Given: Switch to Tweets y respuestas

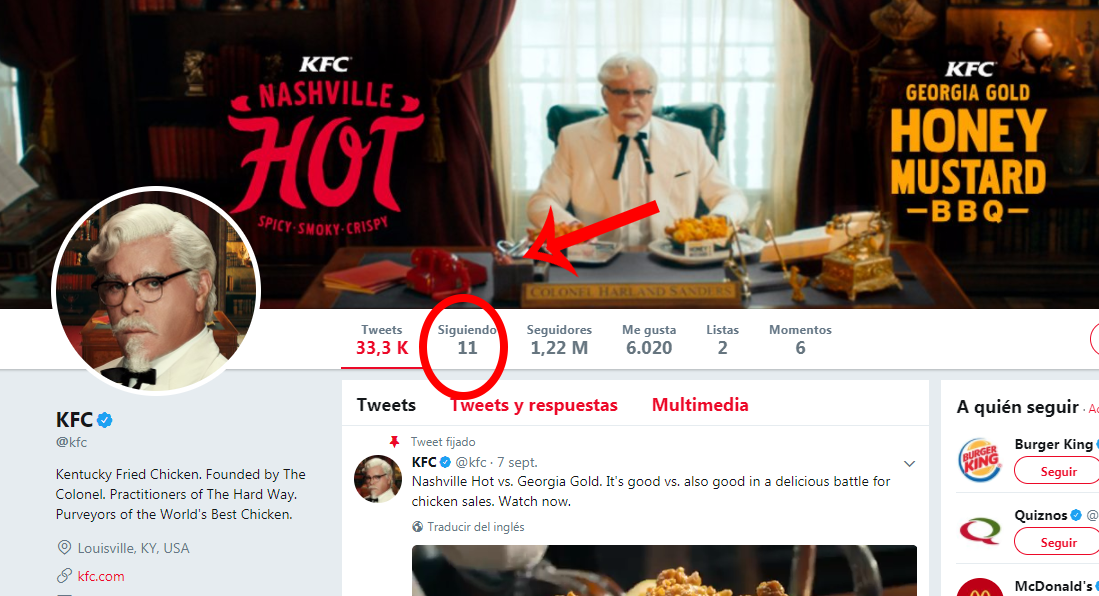Looking at the screenshot, I should tap(534, 405).
